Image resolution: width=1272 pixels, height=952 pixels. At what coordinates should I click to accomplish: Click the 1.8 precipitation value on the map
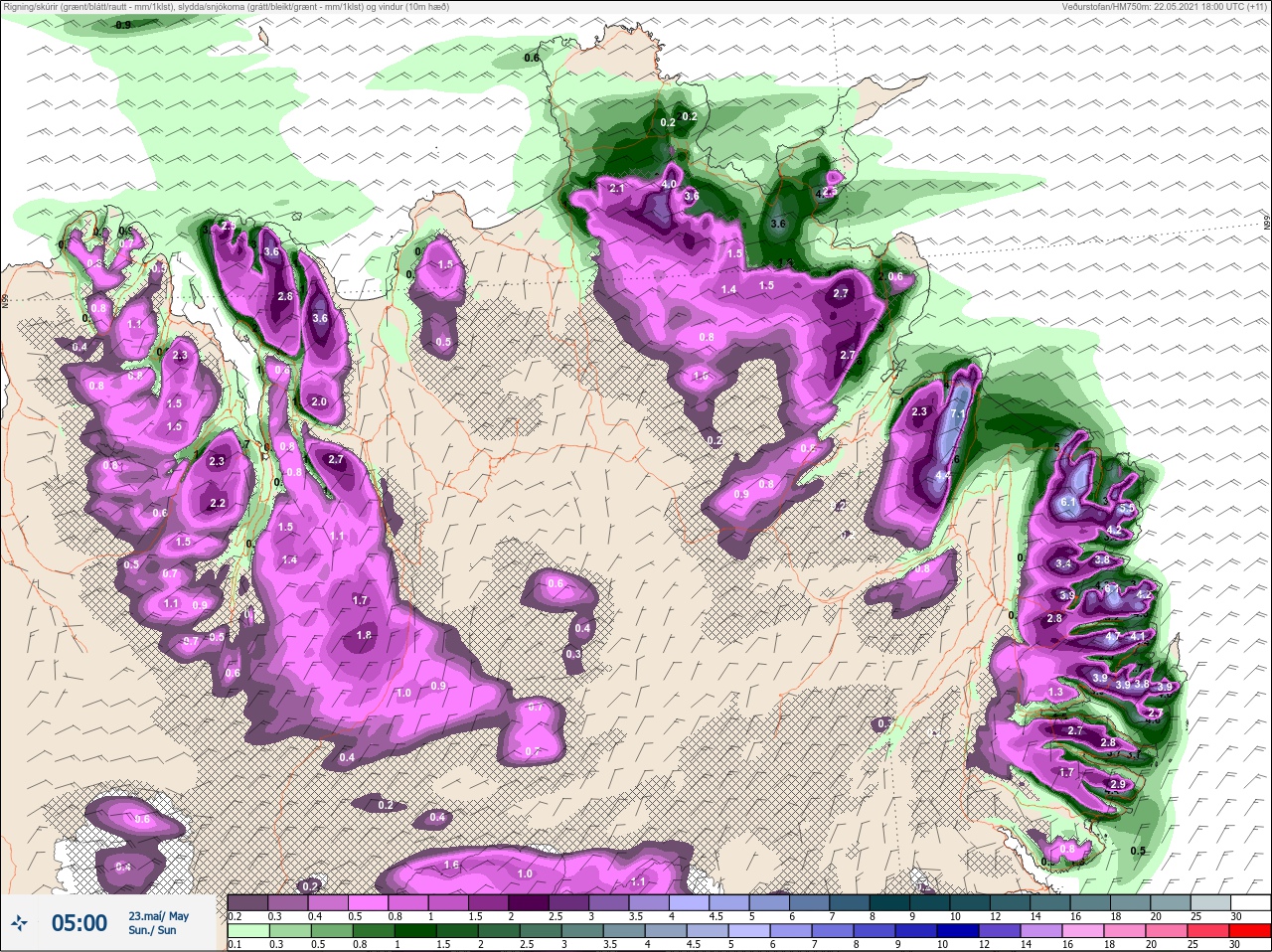click(x=364, y=635)
